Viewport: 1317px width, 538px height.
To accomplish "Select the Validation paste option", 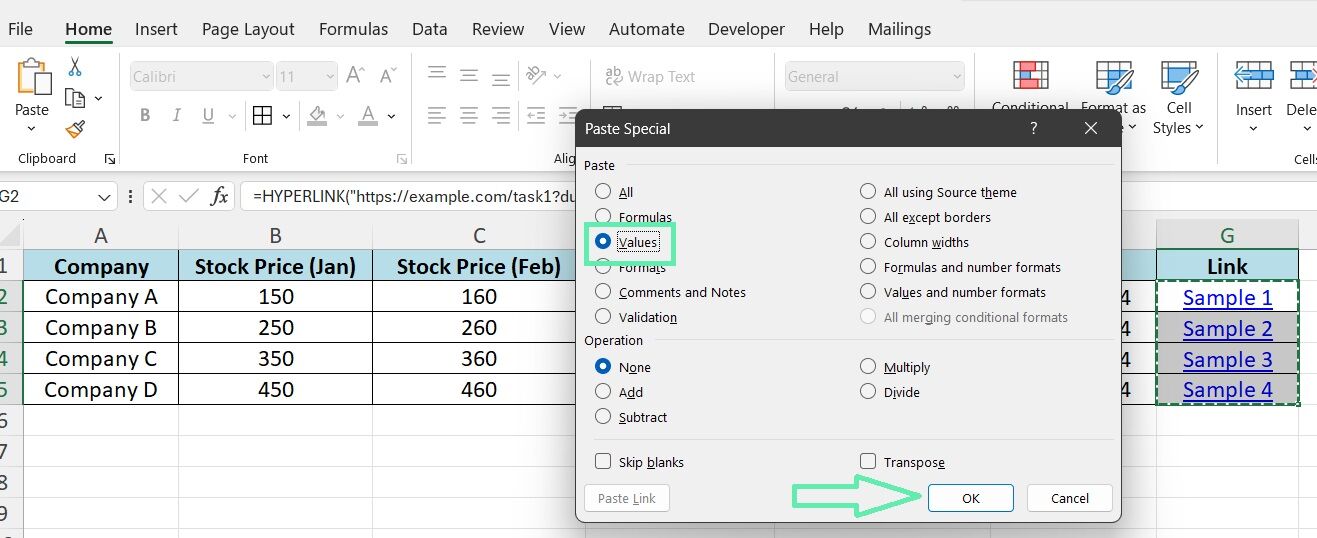I will click(x=602, y=316).
